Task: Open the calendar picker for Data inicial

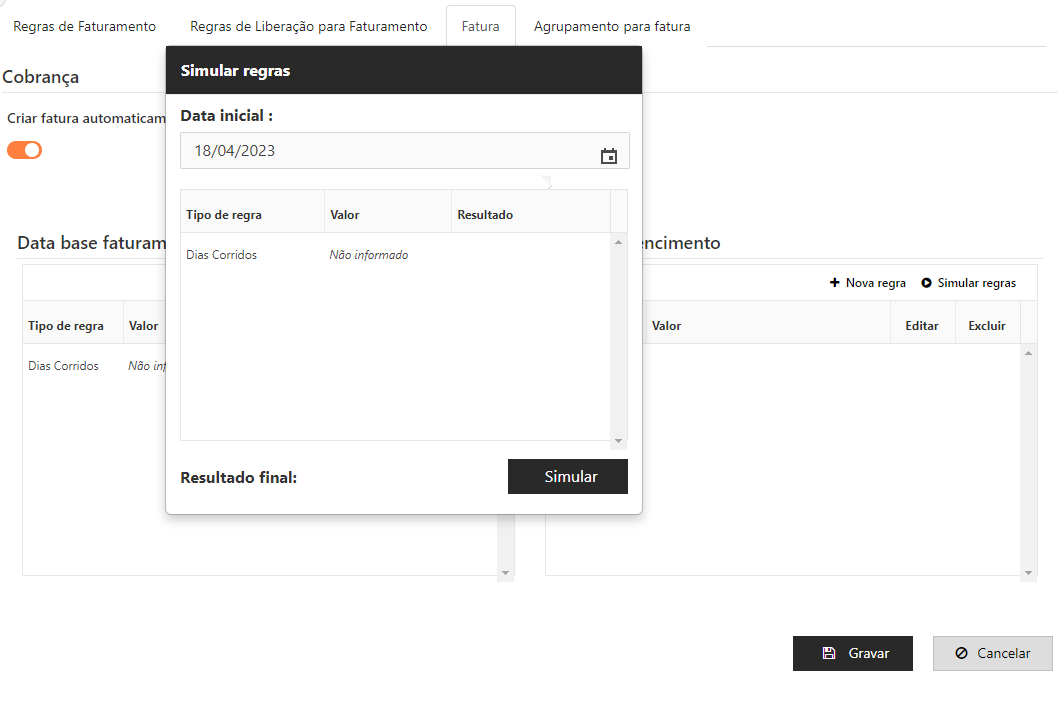Action: [608, 156]
